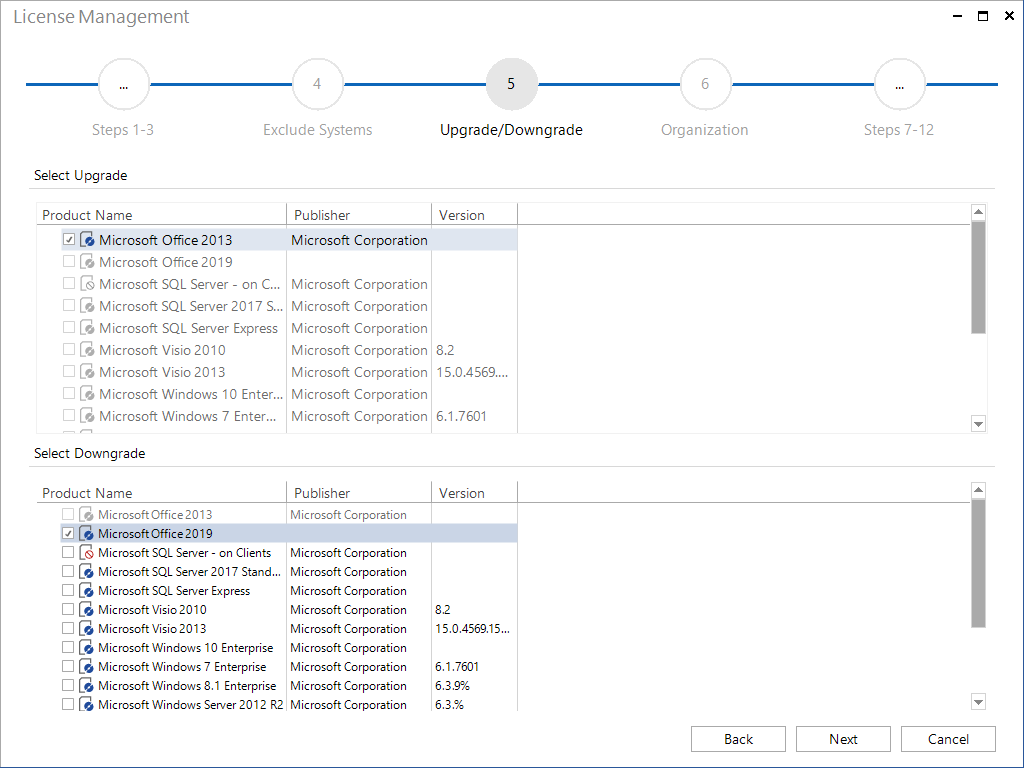Click the Office 2019 downgrade row icon
This screenshot has width=1024, height=768.
tap(86, 534)
